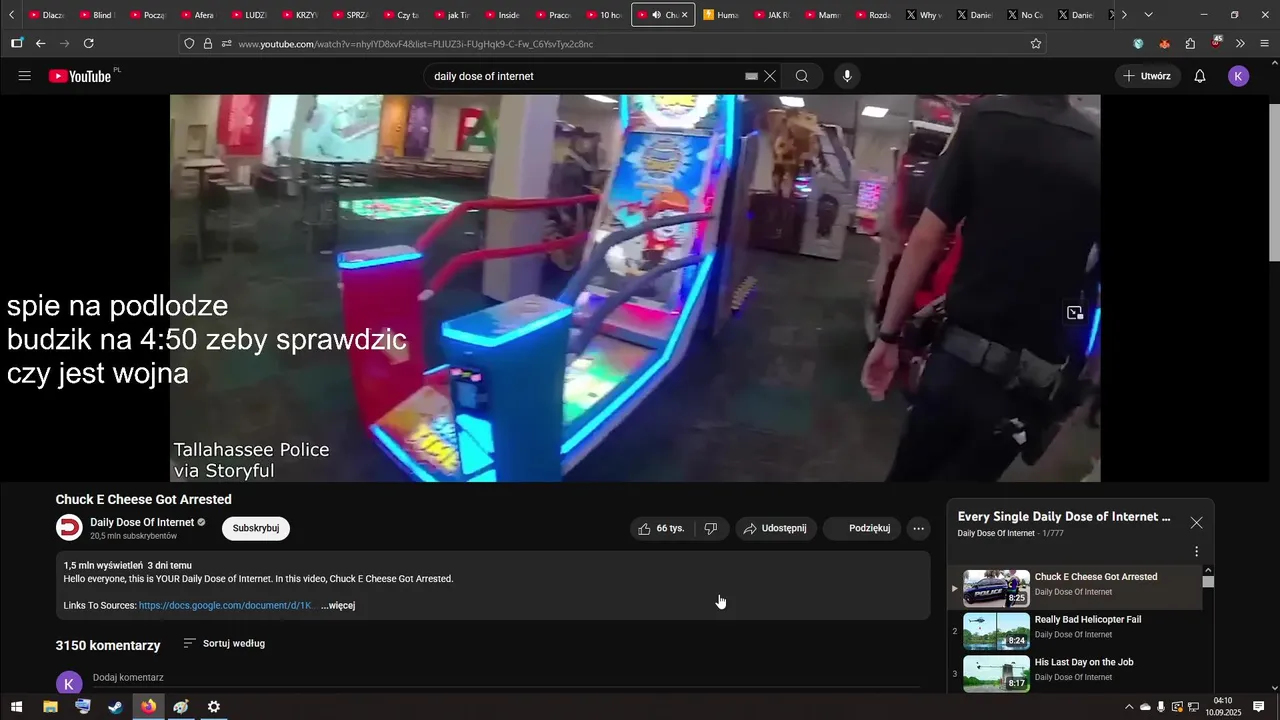Click the browser address bar URL
The width and height of the screenshot is (1280, 720).
pos(416,43)
